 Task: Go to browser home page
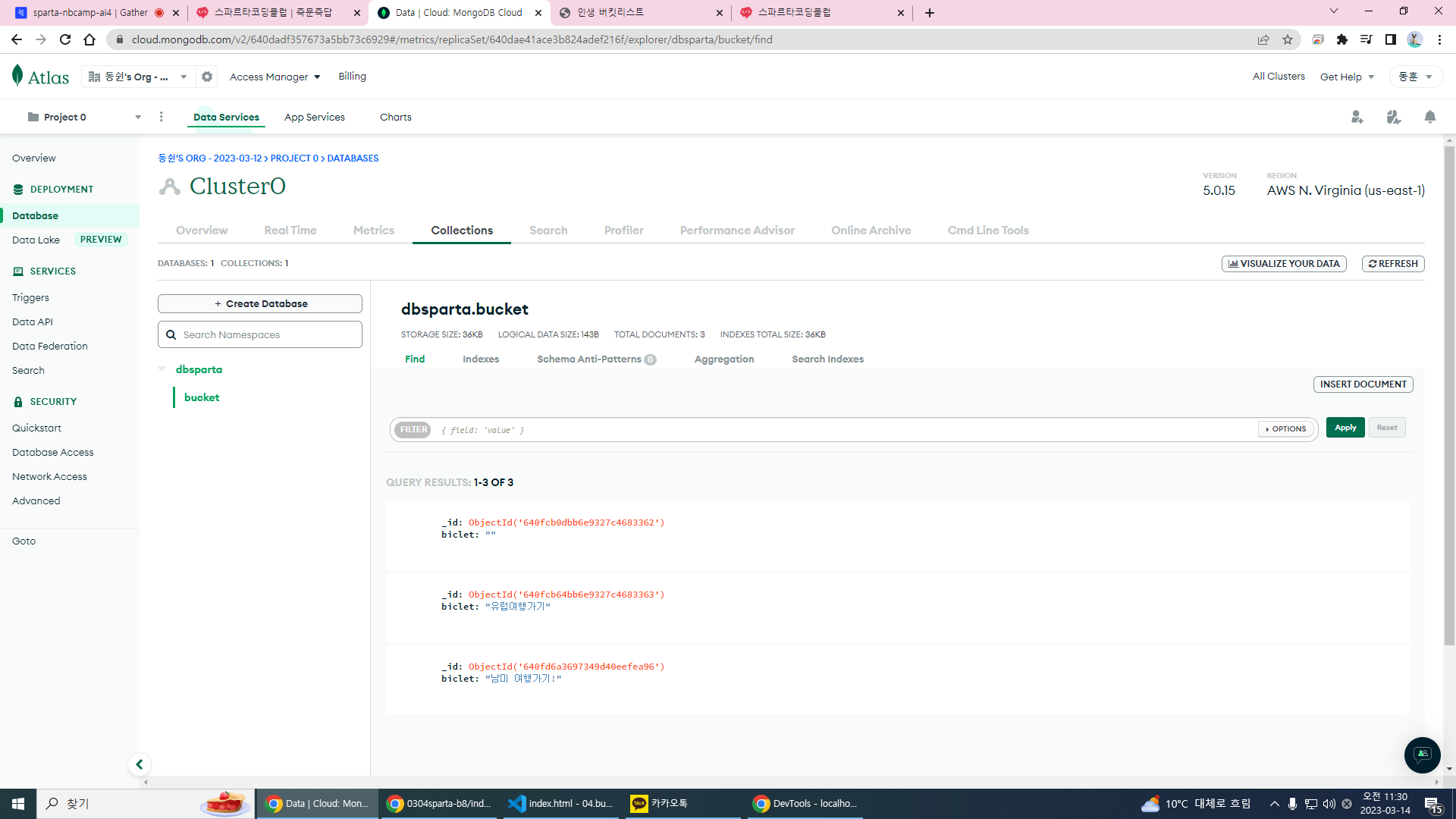click(89, 39)
